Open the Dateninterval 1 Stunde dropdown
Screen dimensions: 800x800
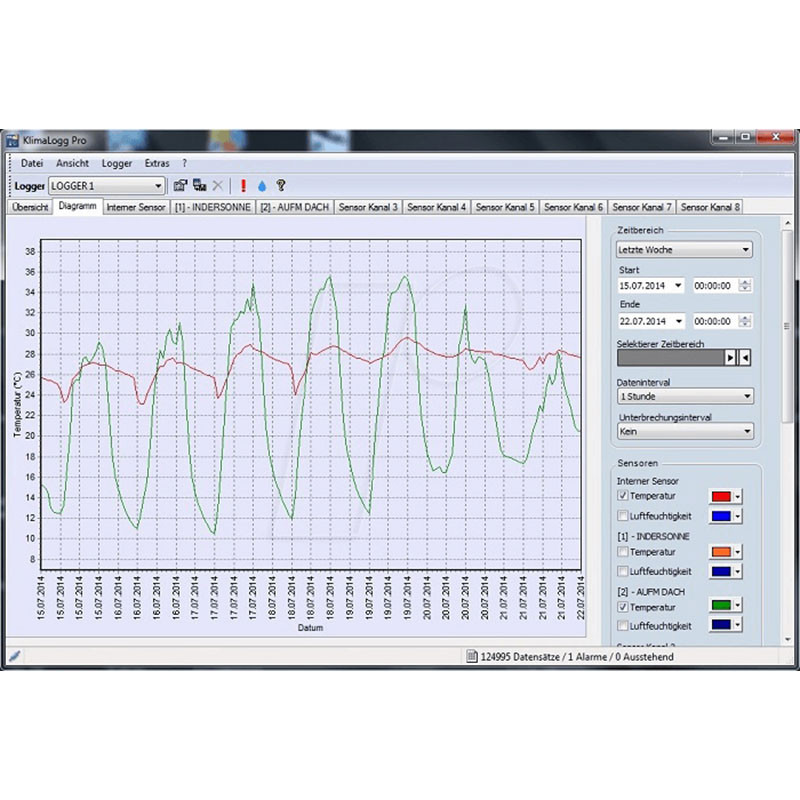click(x=685, y=396)
